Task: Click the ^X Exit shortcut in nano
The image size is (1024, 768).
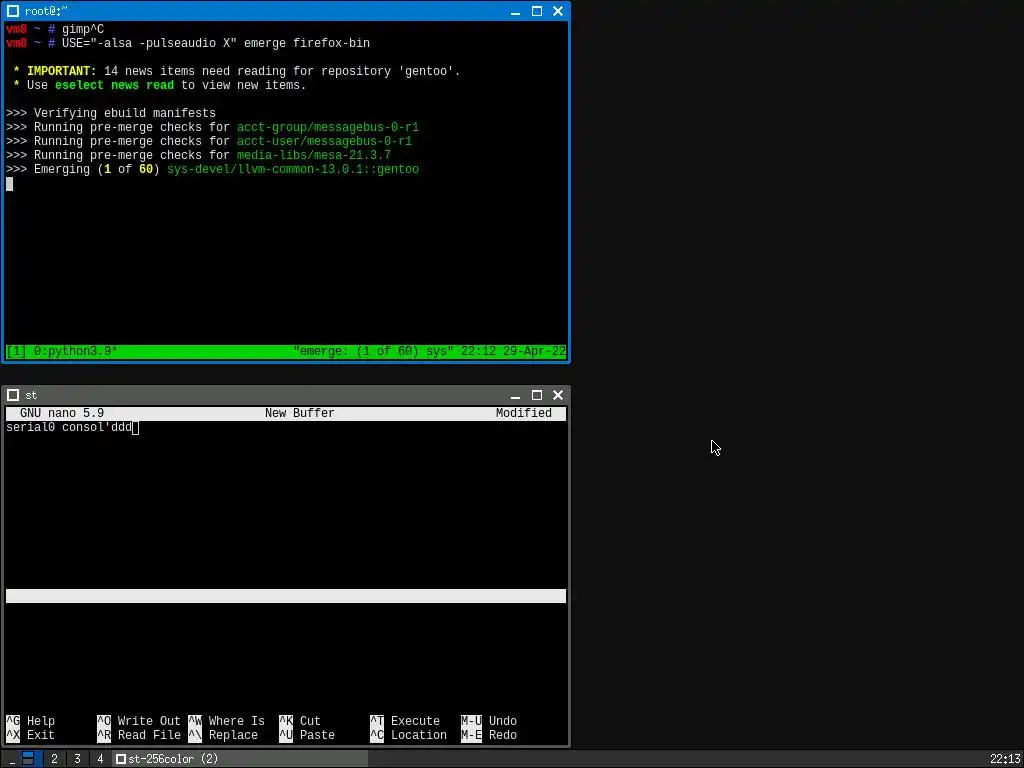Action: (x=31, y=735)
